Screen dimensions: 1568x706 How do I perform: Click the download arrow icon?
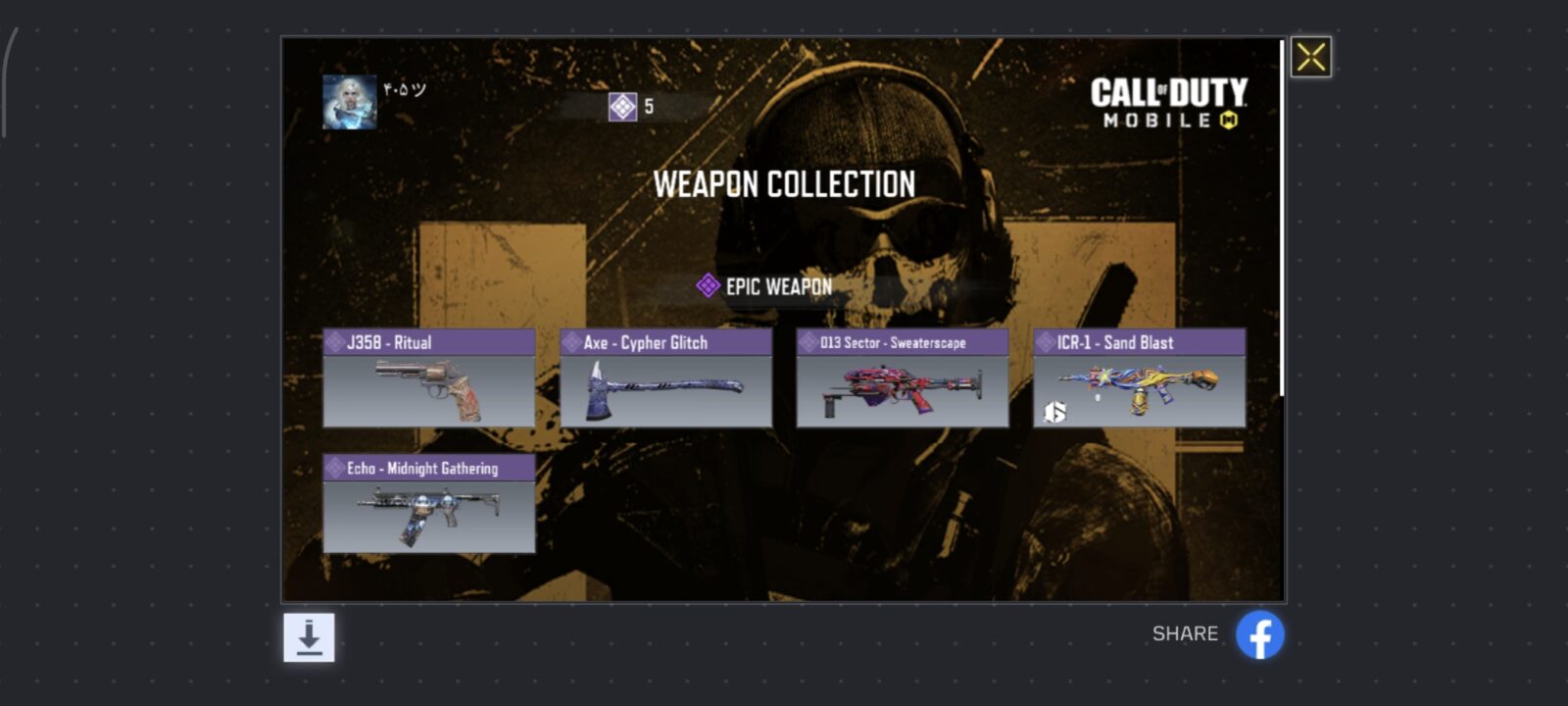click(x=309, y=637)
